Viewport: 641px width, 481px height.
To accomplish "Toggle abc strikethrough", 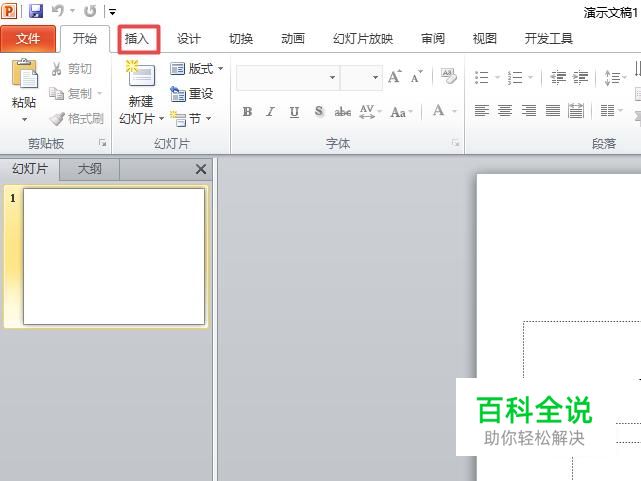I will (x=343, y=111).
